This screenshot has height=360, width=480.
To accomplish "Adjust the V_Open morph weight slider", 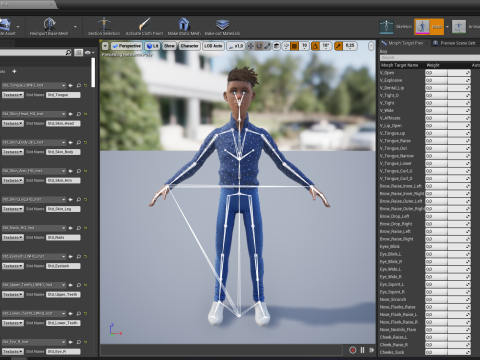I will pyautogui.click(x=448, y=73).
